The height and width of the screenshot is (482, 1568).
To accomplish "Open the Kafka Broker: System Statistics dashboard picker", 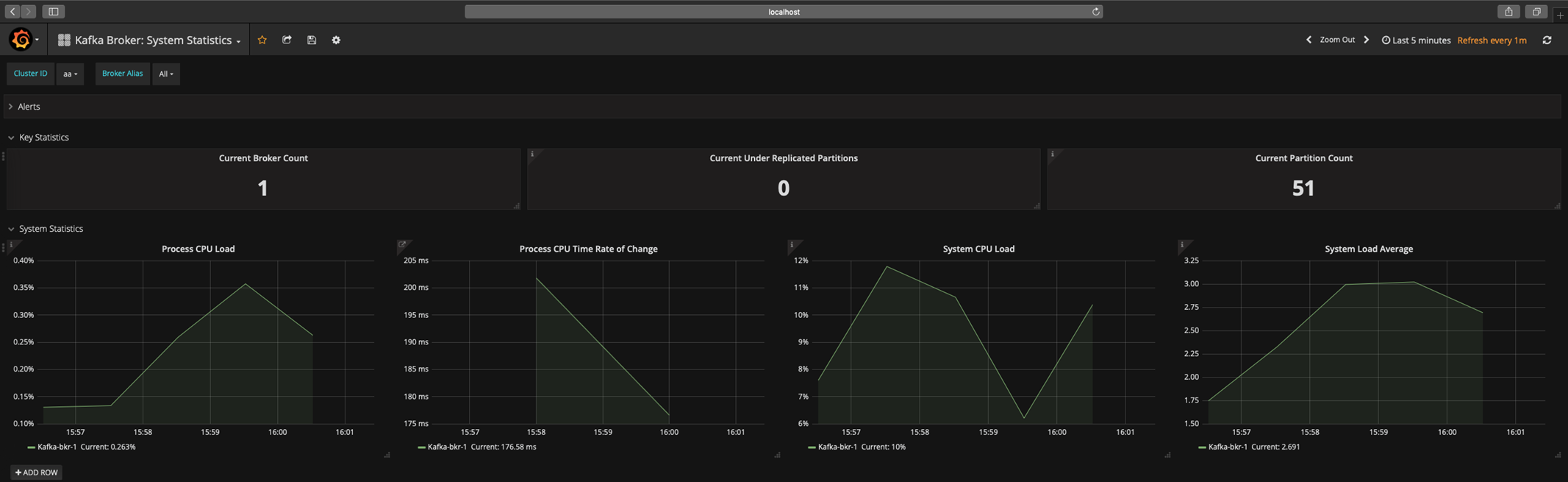I will (x=149, y=40).
